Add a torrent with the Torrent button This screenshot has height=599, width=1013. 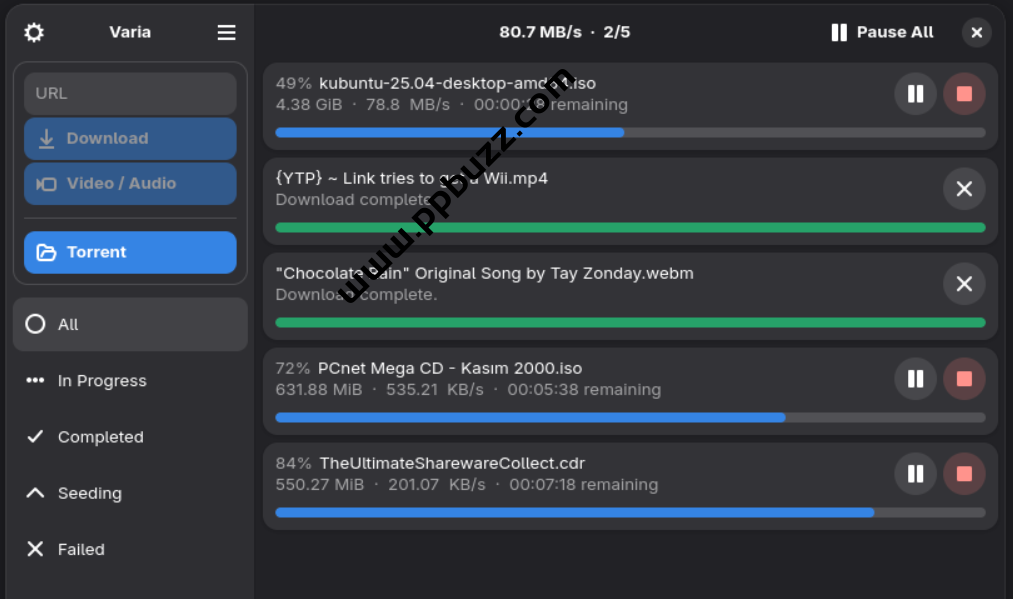point(130,252)
